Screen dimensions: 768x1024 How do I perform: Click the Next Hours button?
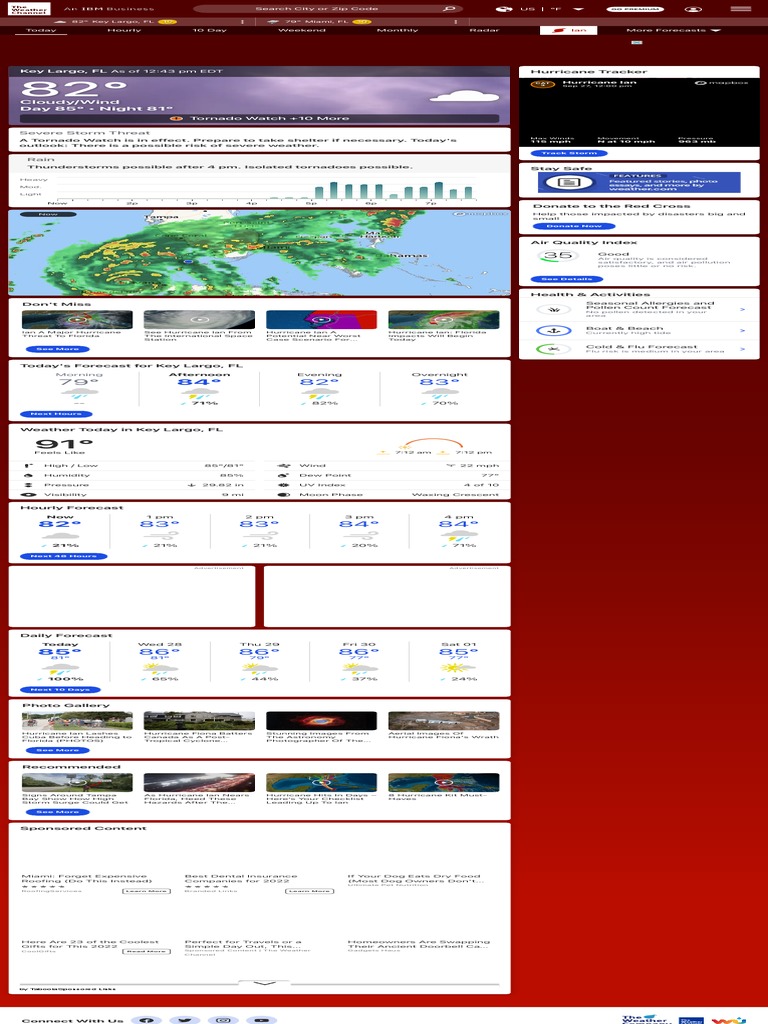tap(56, 414)
